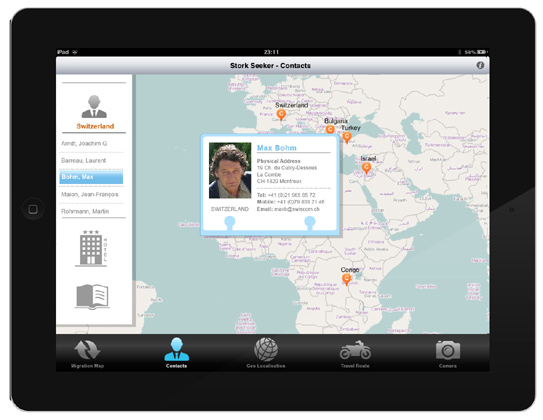Select the Congo map pin

point(346,279)
